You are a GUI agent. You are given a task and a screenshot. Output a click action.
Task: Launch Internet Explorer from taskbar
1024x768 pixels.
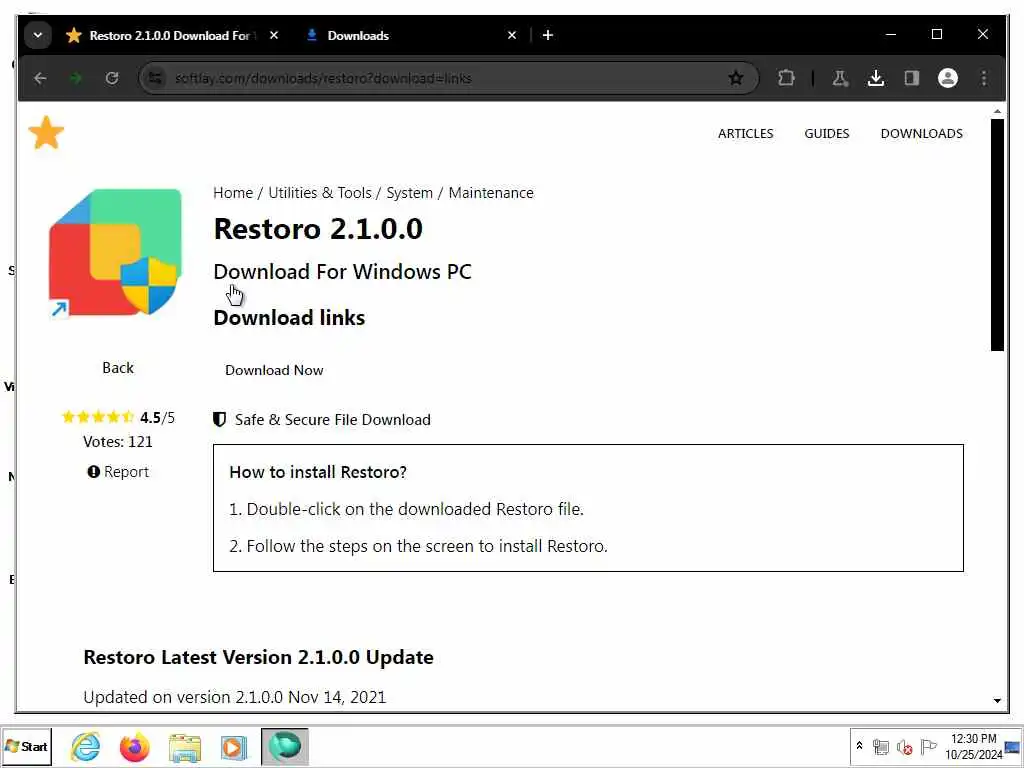tap(86, 746)
